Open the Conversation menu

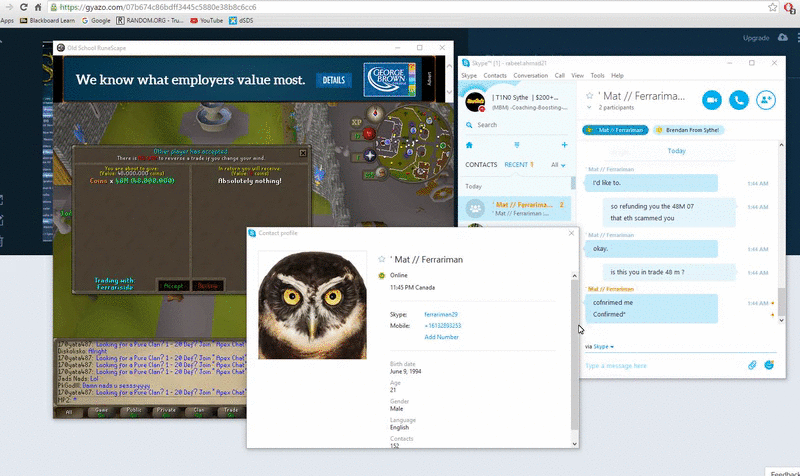click(531, 76)
